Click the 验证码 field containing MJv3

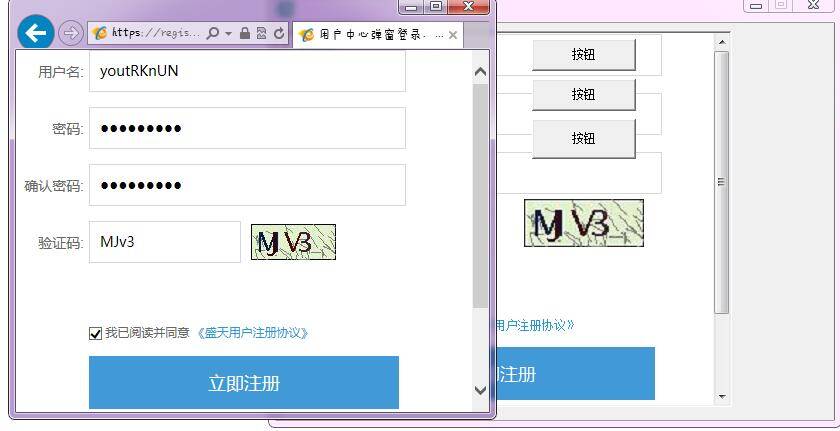point(164,242)
